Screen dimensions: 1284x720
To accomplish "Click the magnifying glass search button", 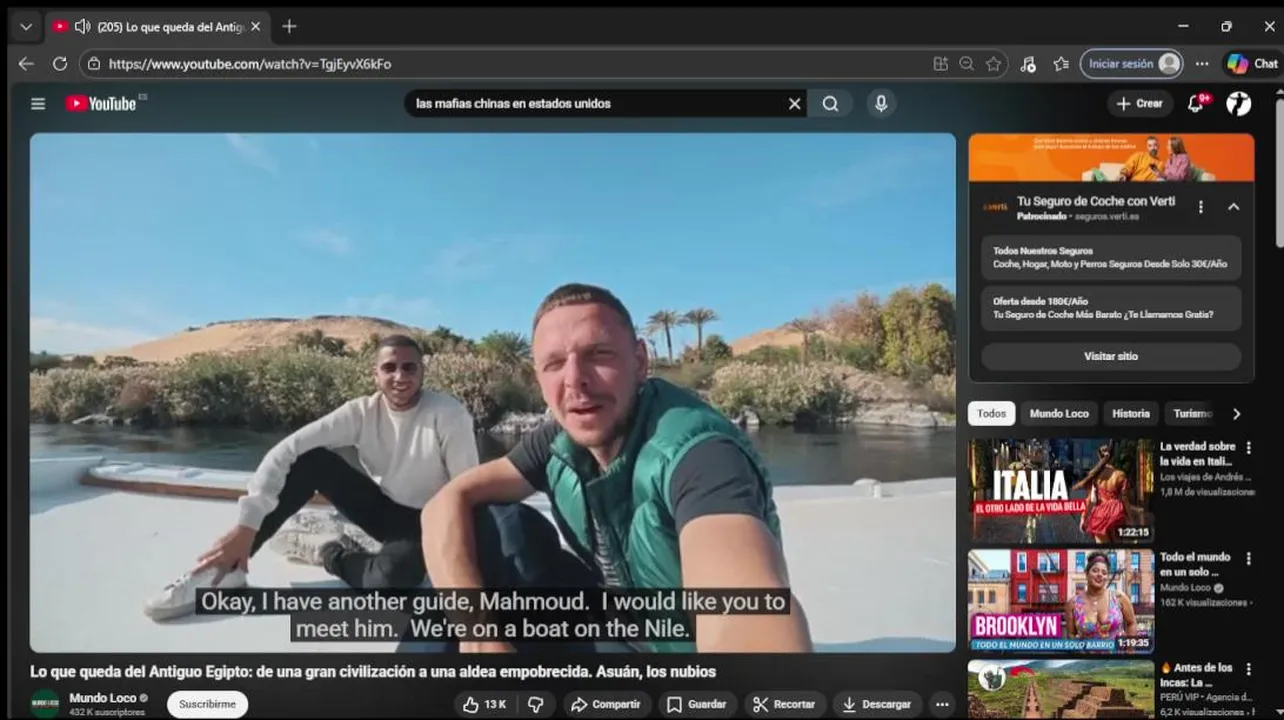I will pyautogui.click(x=830, y=103).
